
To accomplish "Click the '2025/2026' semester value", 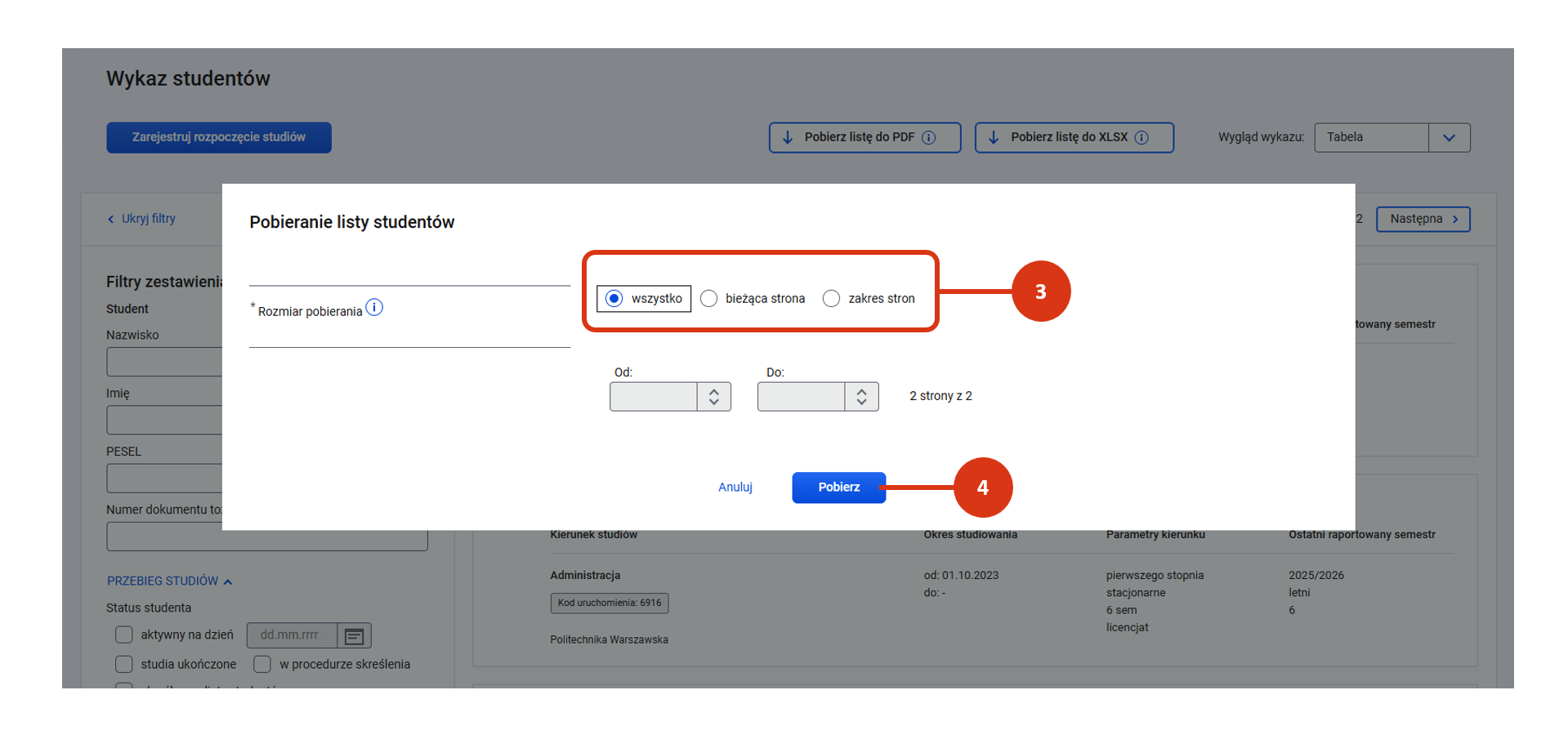I will pos(1316,576).
